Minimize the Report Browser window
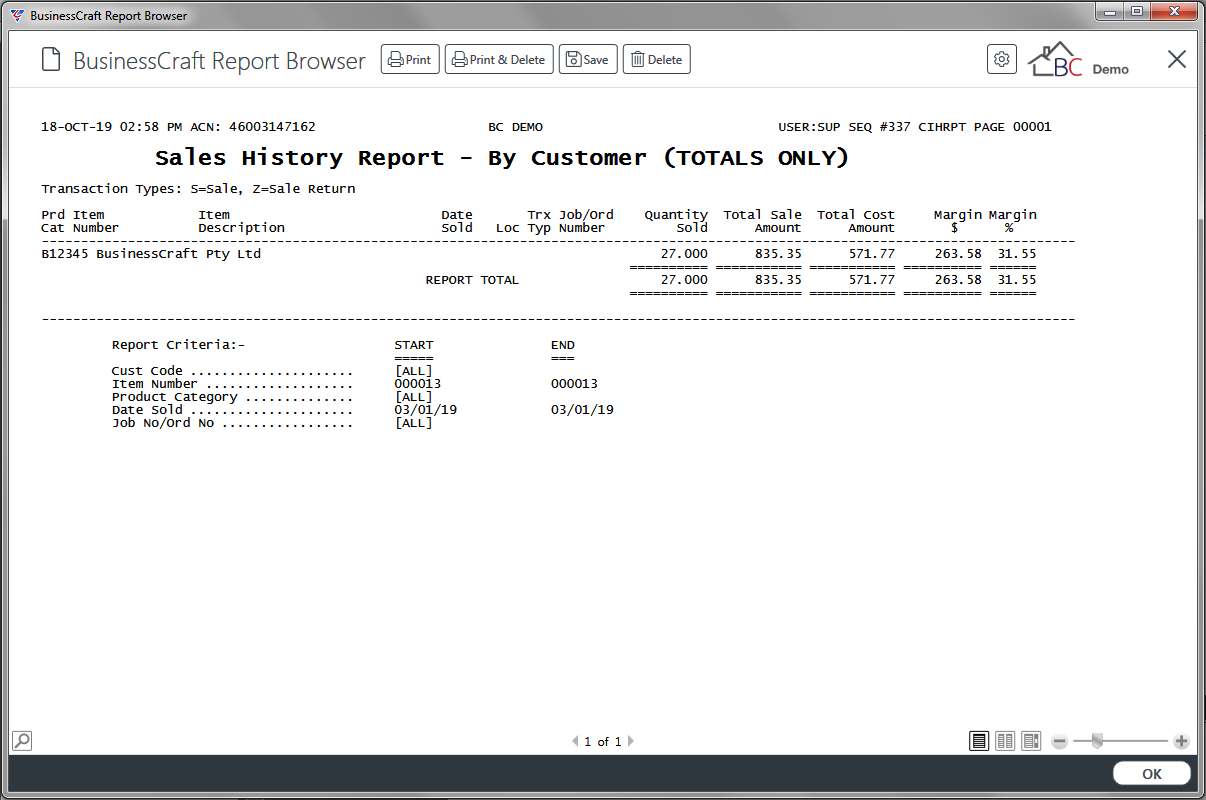Viewport: 1206px width, 800px height. (1110, 11)
